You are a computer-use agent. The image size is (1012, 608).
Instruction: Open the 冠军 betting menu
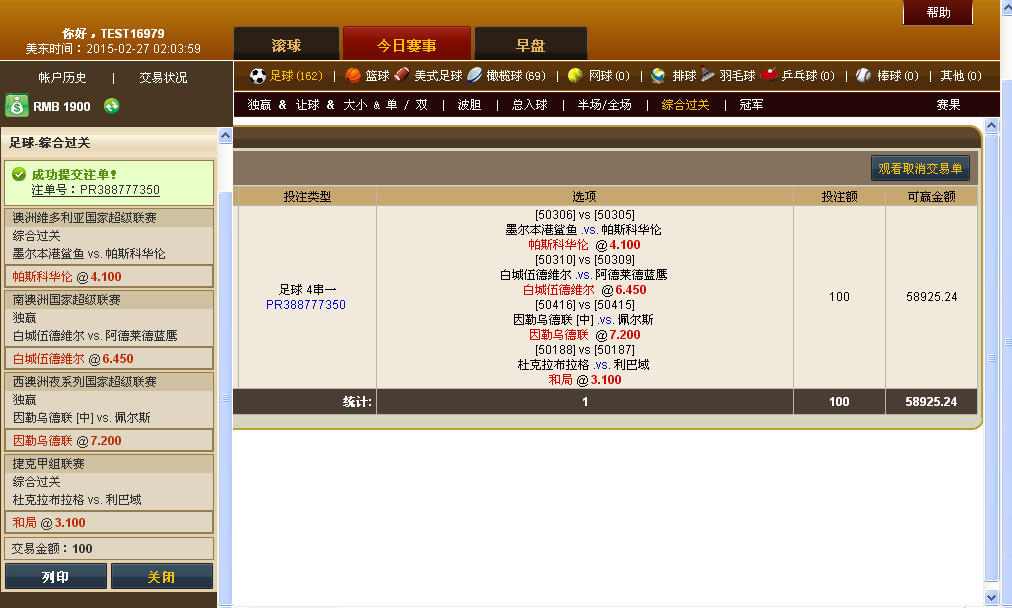click(751, 105)
